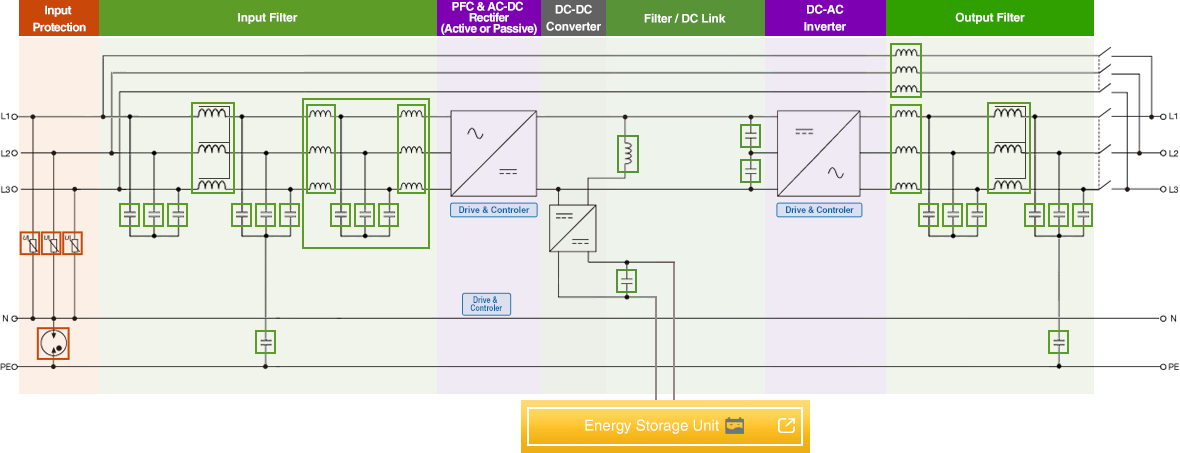1180x453 pixels.
Task: Select the DC link inductor coil
Action: click(x=628, y=154)
